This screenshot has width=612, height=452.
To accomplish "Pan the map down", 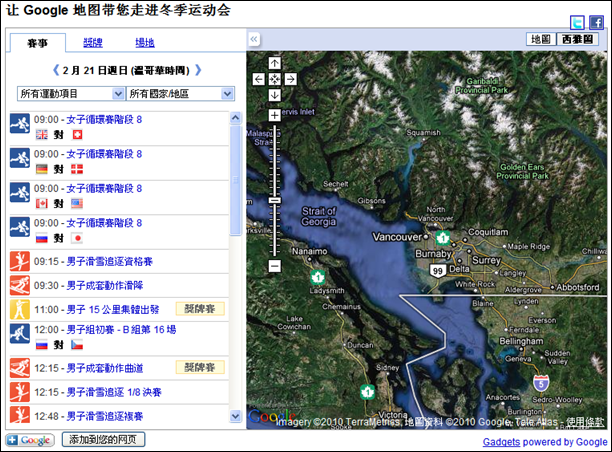I will [x=274, y=95].
